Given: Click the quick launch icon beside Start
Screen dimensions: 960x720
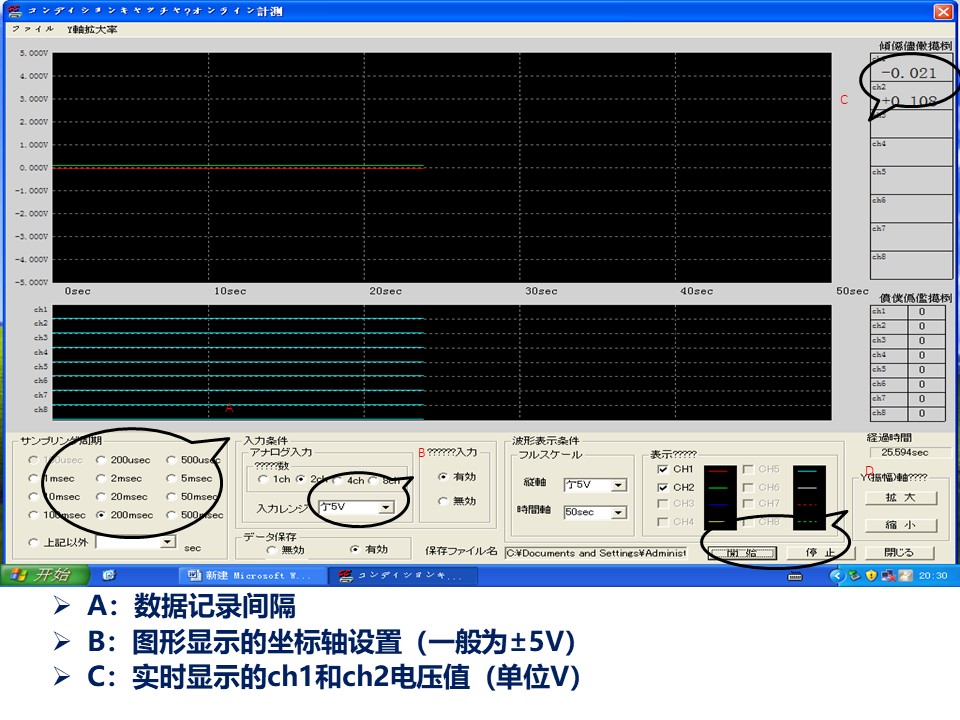Looking at the screenshot, I should 109,575.
